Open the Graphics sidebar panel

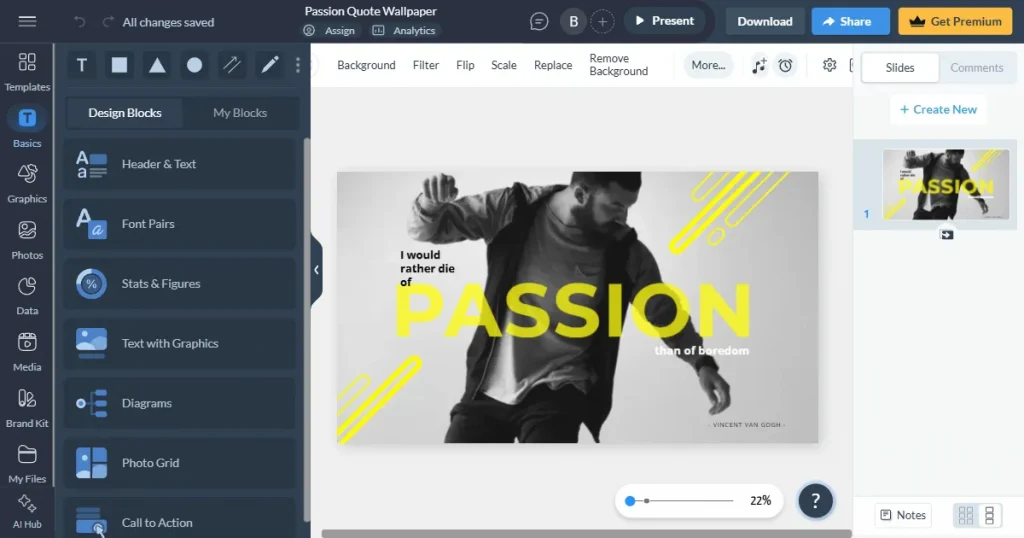pos(27,184)
